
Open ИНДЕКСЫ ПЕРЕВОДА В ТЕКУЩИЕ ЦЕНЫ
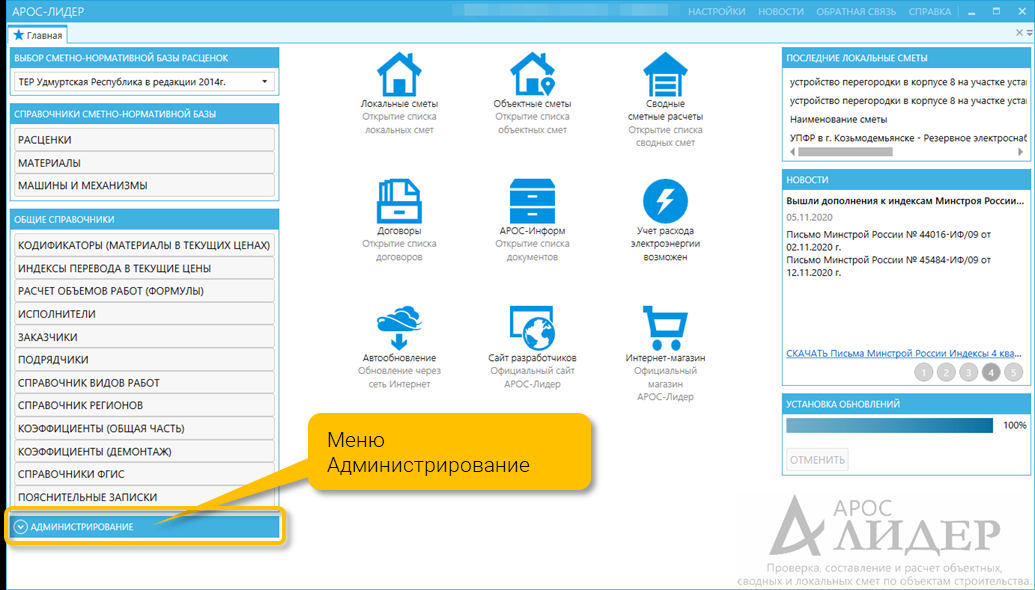pos(144,268)
